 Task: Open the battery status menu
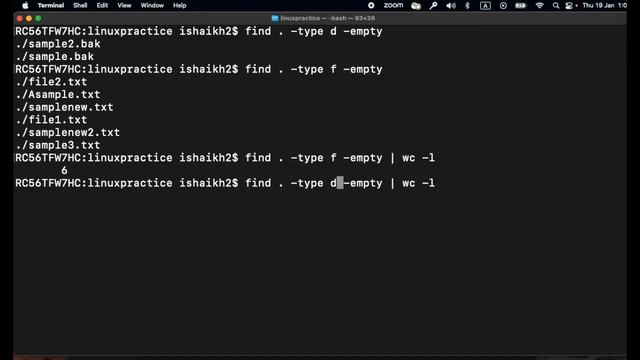pos(520,5)
